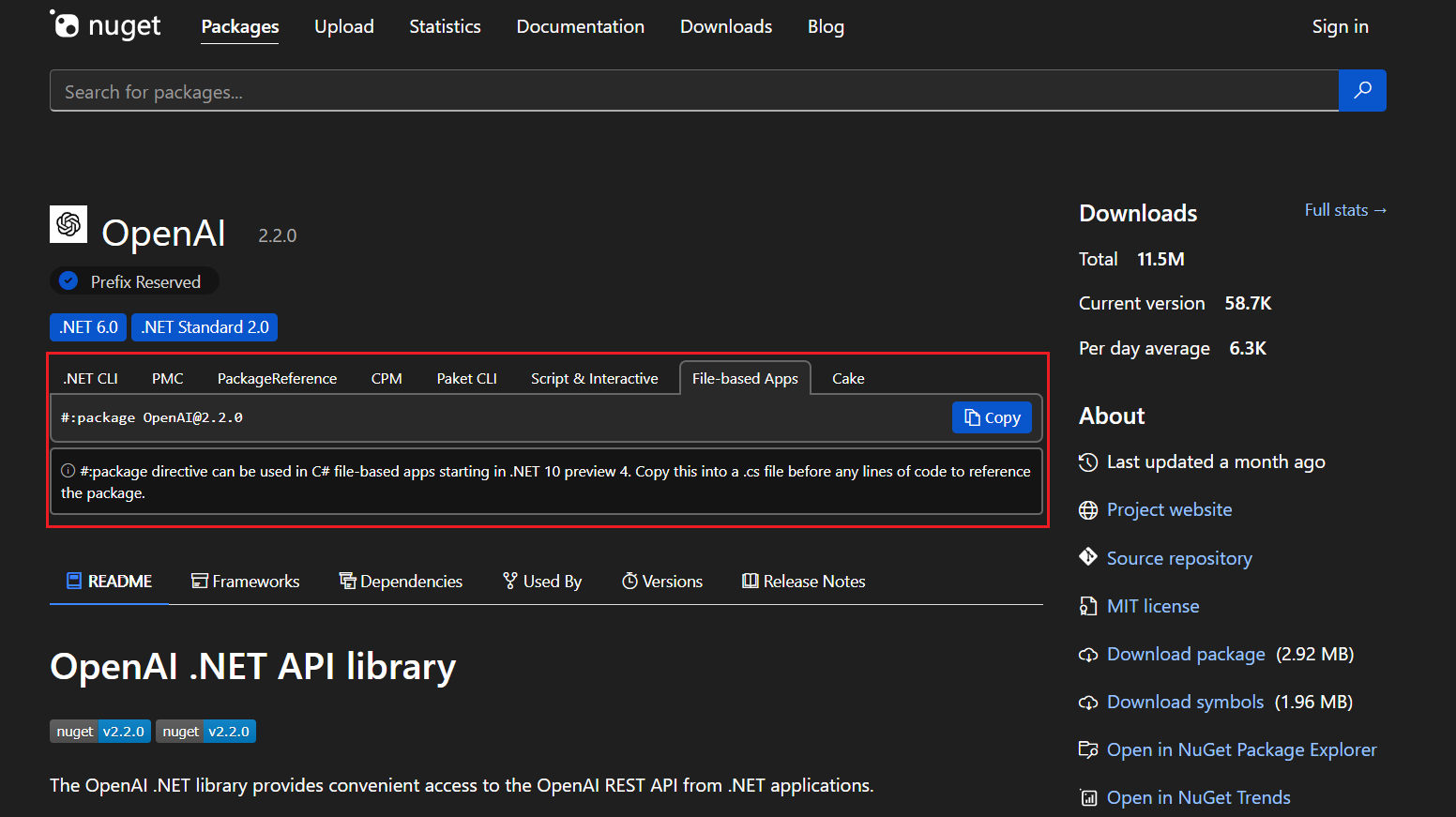Open the Frameworks tab
Image resolution: width=1456 pixels, height=817 pixels.
point(246,582)
